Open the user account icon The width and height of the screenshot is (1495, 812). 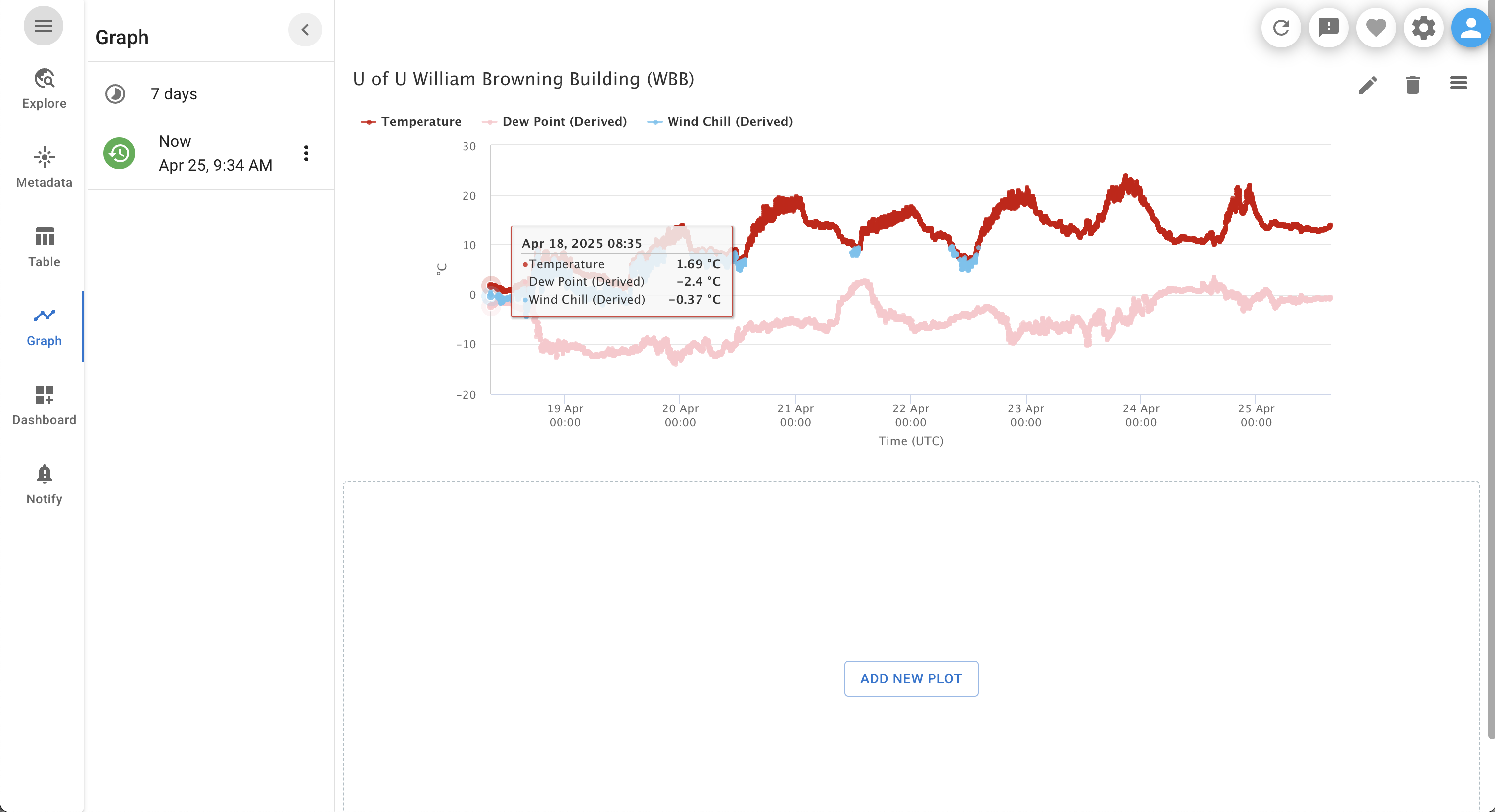click(1471, 27)
